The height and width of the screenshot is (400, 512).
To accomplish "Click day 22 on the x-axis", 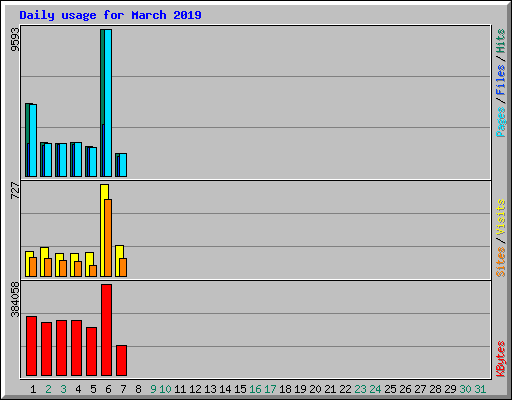I will (345, 389).
